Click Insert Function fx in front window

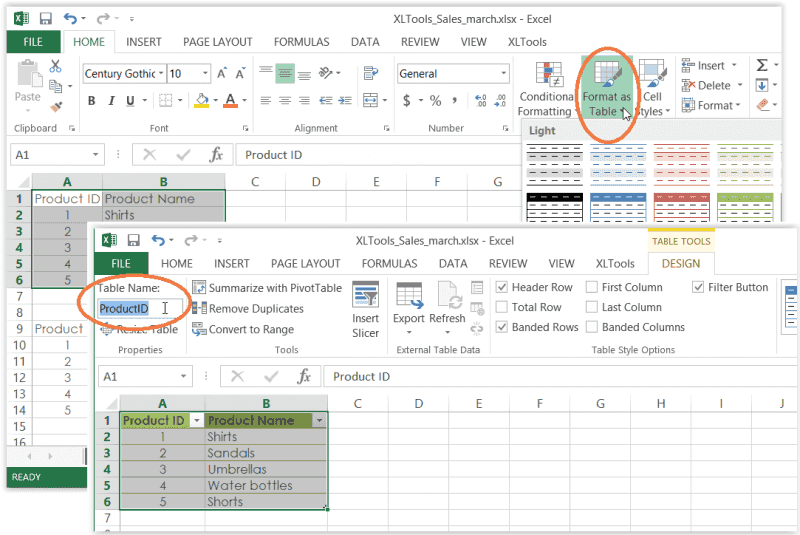(x=304, y=376)
